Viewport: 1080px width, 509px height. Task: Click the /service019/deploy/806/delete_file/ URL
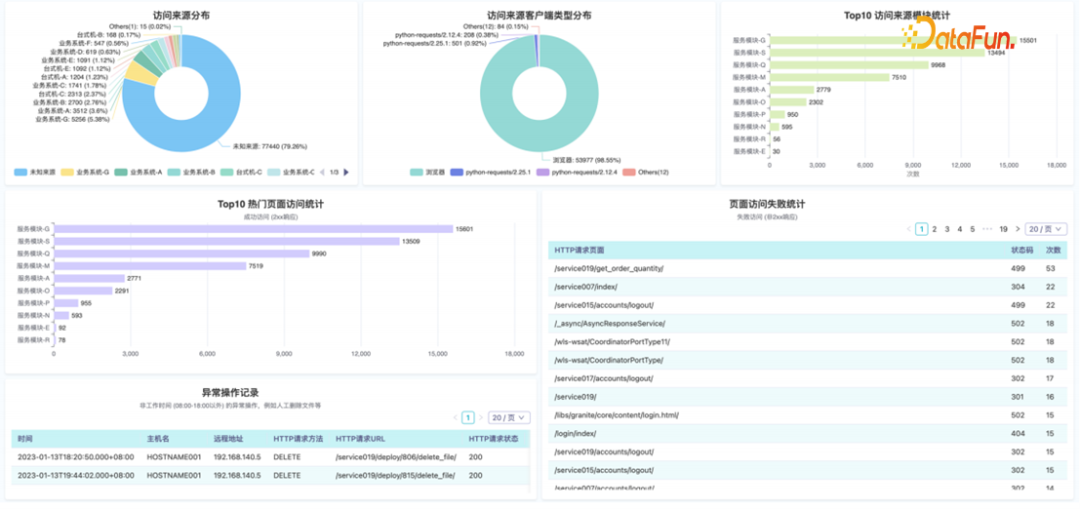[395, 456]
